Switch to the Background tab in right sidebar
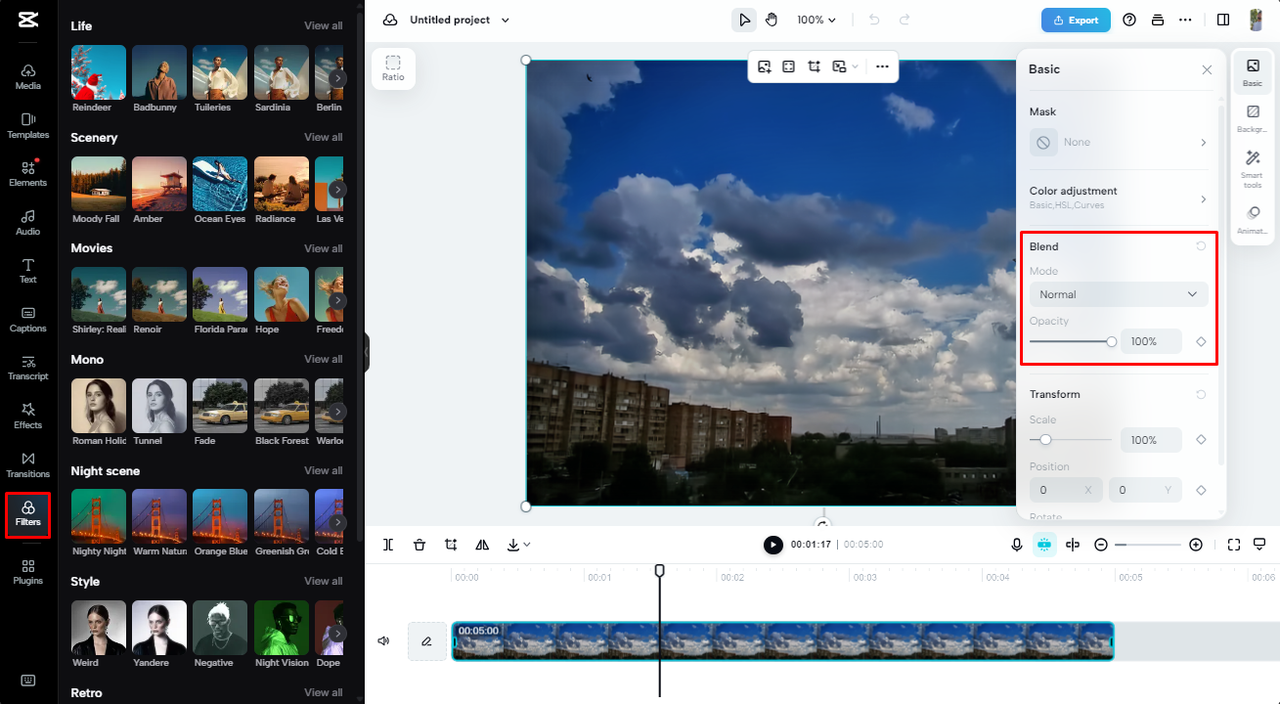 click(x=1253, y=119)
